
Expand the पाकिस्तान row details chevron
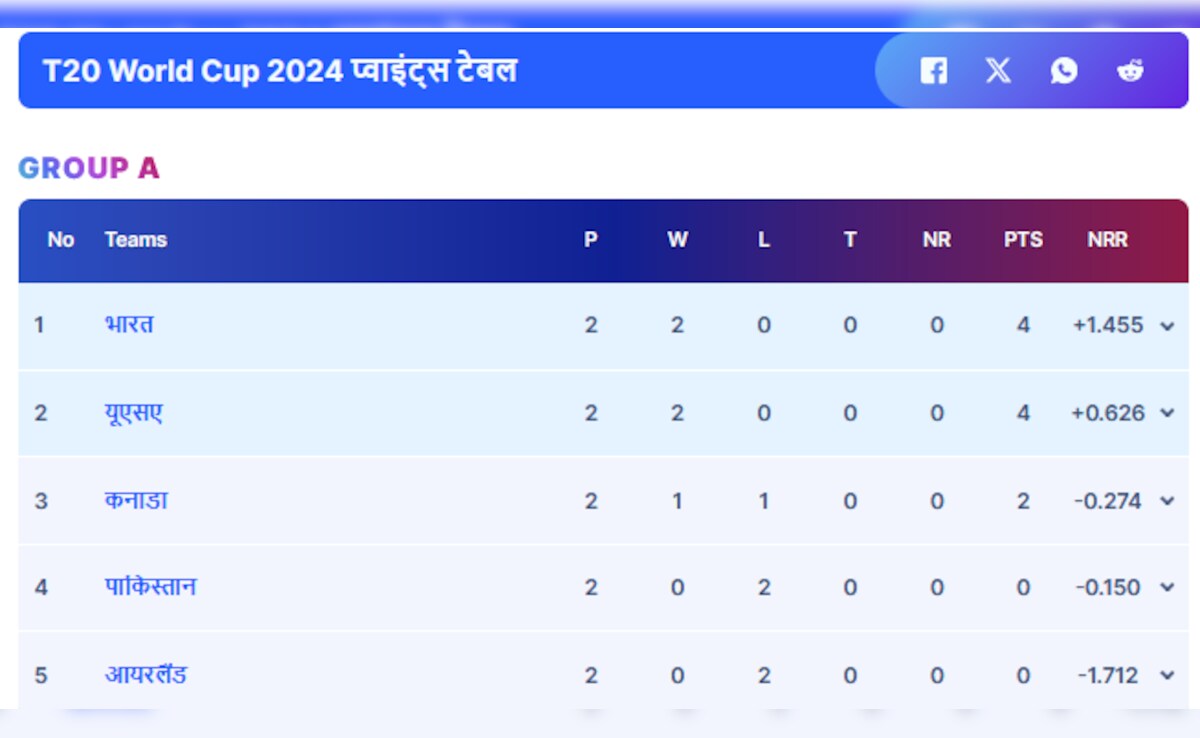[x=1167, y=588]
